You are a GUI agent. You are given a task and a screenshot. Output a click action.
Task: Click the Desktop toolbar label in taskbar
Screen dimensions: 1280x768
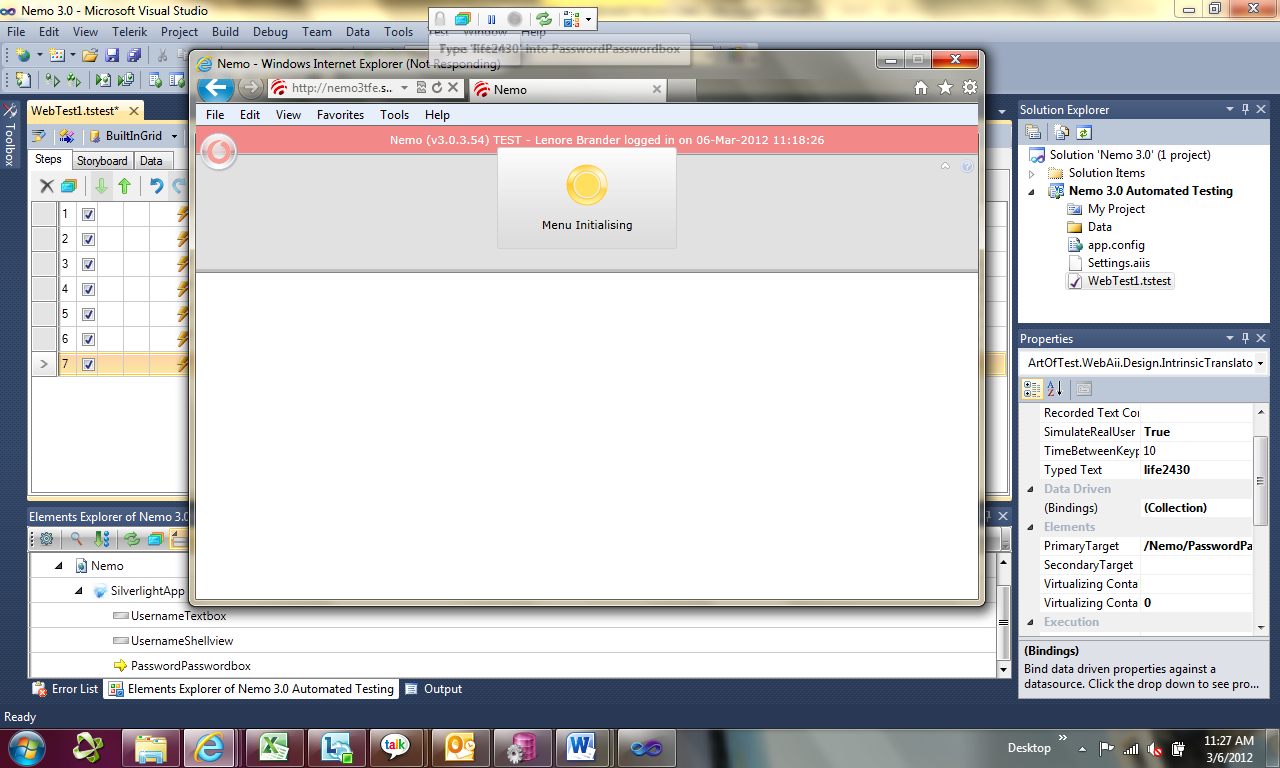click(x=1029, y=748)
